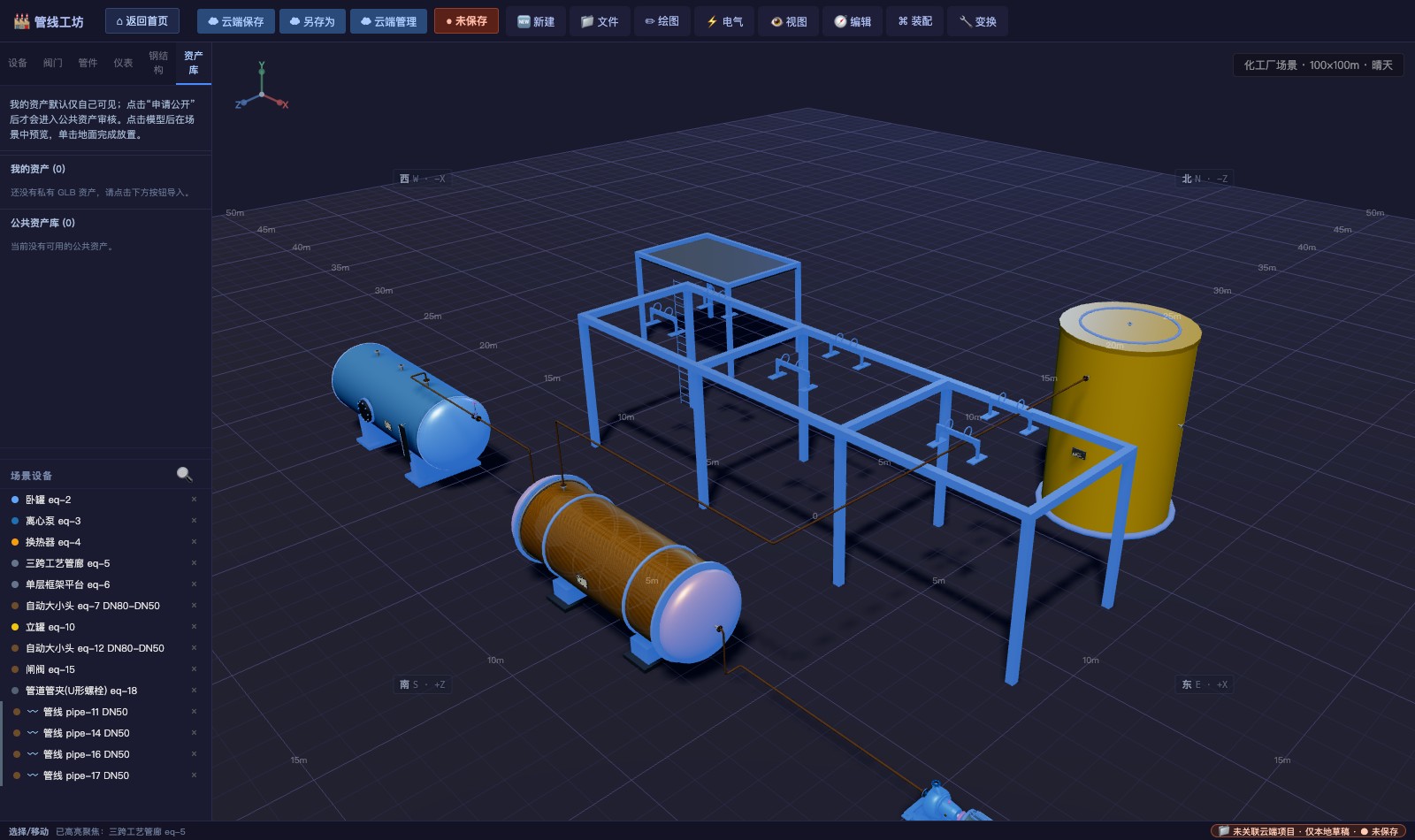
Task: Open the 文件 menu
Action: click(600, 21)
